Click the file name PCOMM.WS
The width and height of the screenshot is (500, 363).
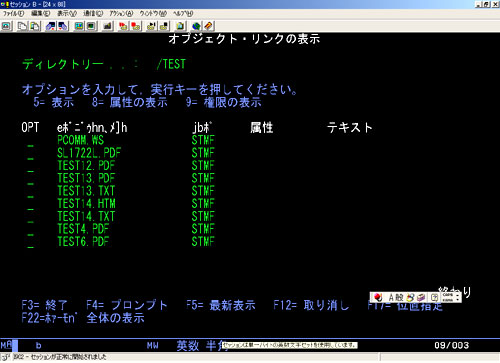coord(81,140)
